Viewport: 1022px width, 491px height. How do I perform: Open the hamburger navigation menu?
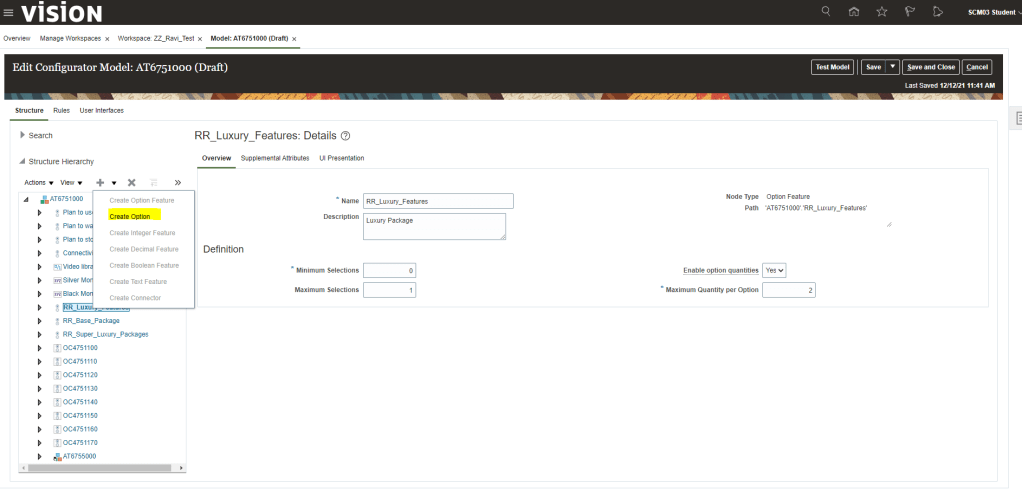[x=9, y=12]
